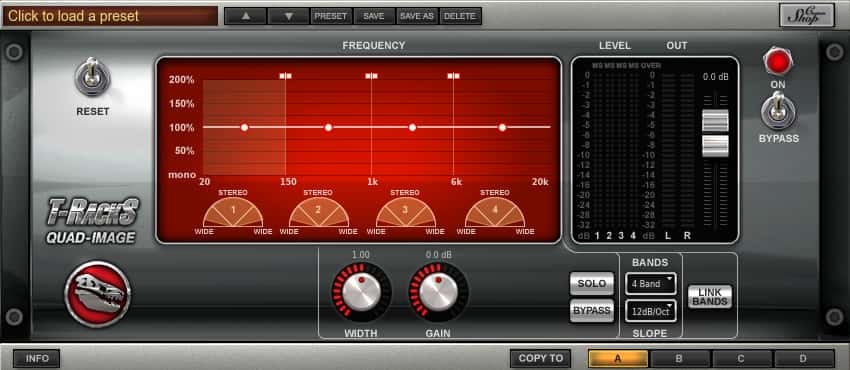This screenshot has width=850, height=370.
Task: Select band 2 width node
Action: [x=328, y=127]
